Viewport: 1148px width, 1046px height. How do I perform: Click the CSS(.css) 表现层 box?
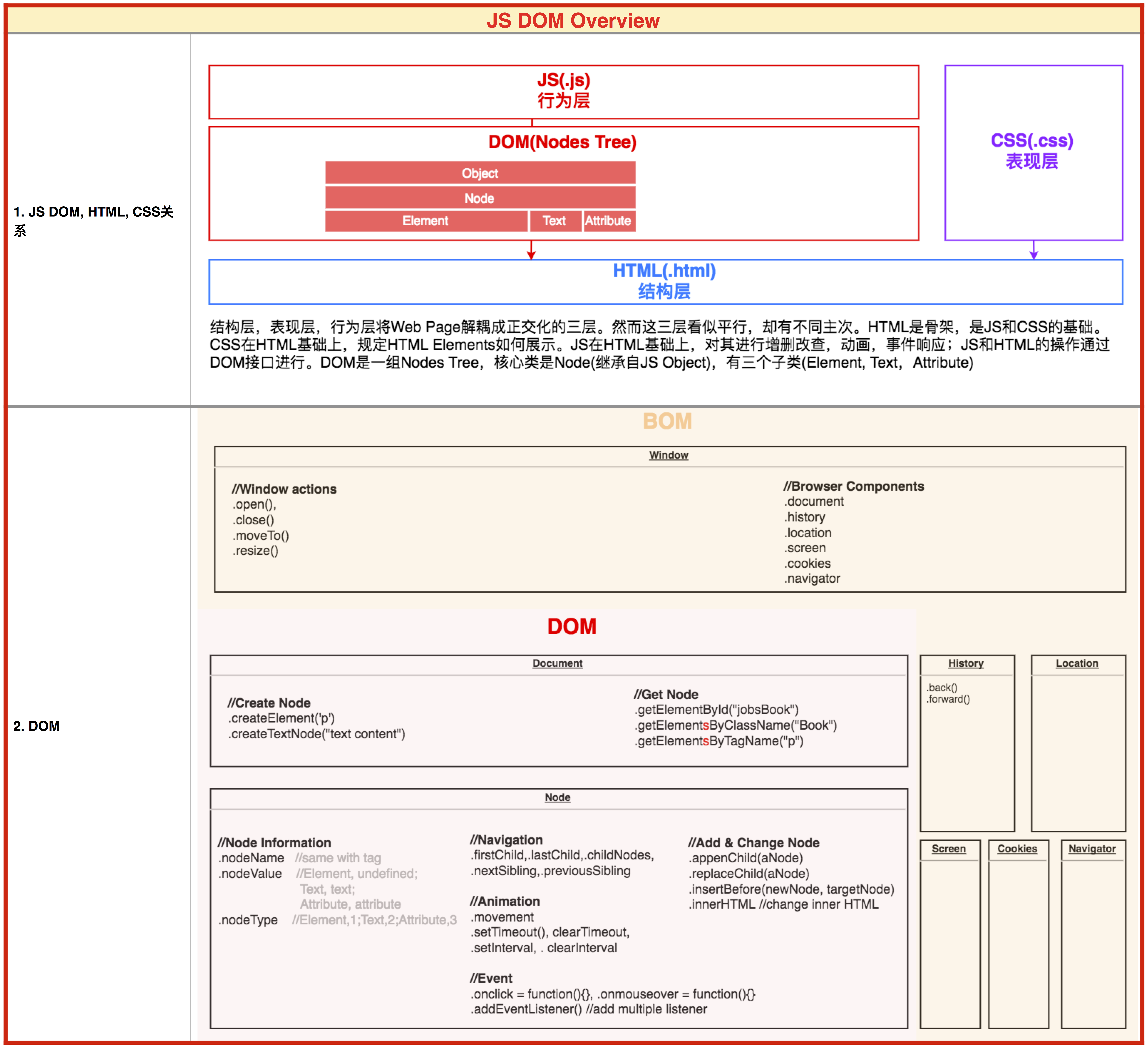[x=1034, y=153]
